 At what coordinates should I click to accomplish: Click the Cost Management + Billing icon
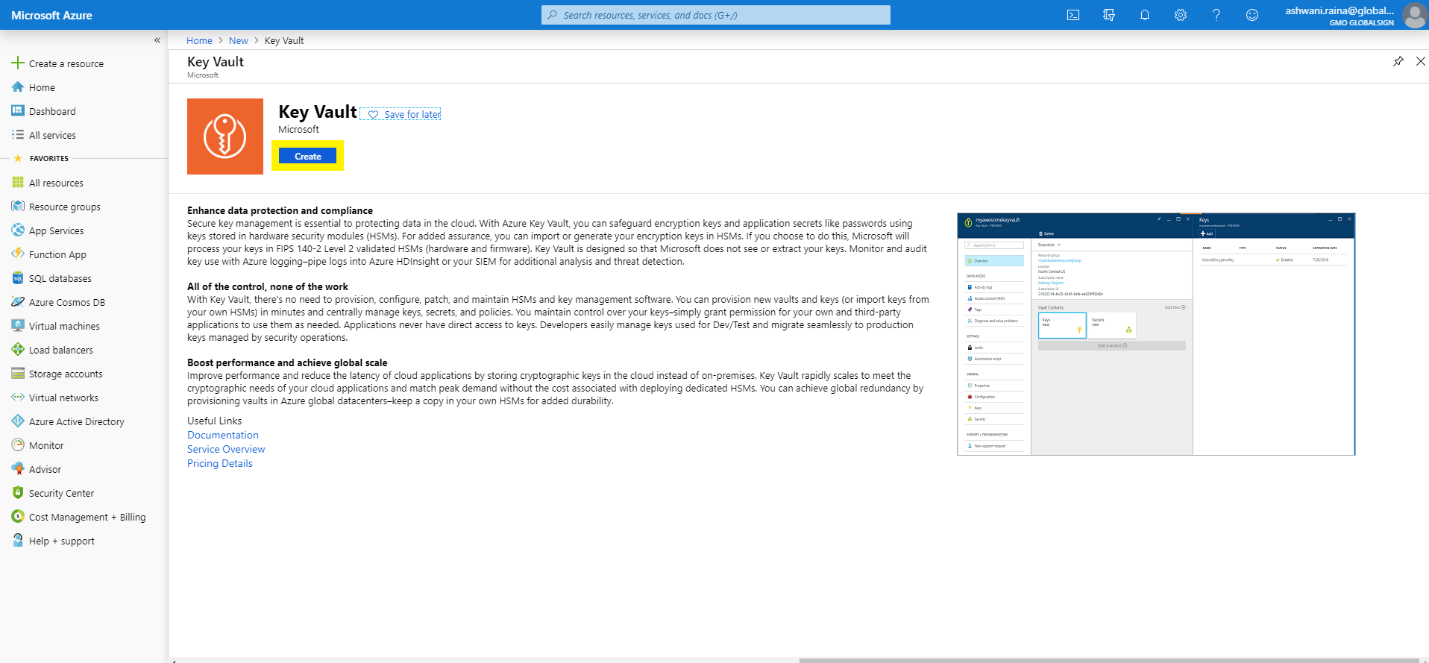tap(17, 517)
